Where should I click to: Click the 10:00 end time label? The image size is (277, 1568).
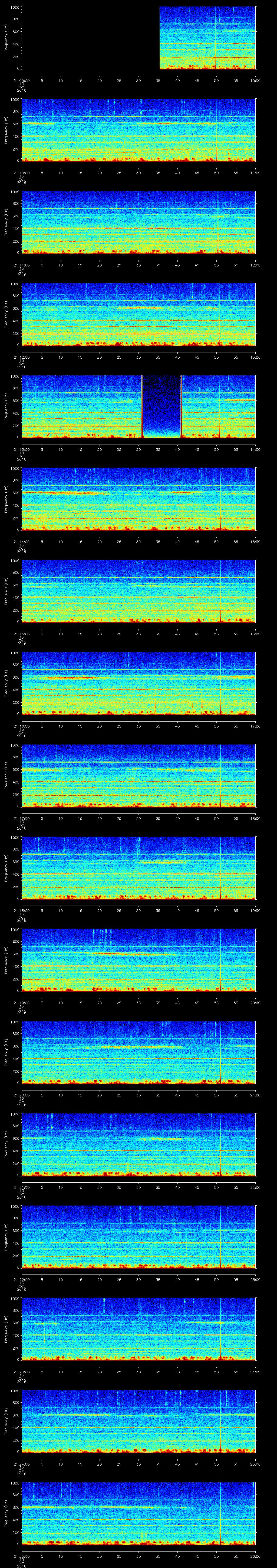pos(256,80)
